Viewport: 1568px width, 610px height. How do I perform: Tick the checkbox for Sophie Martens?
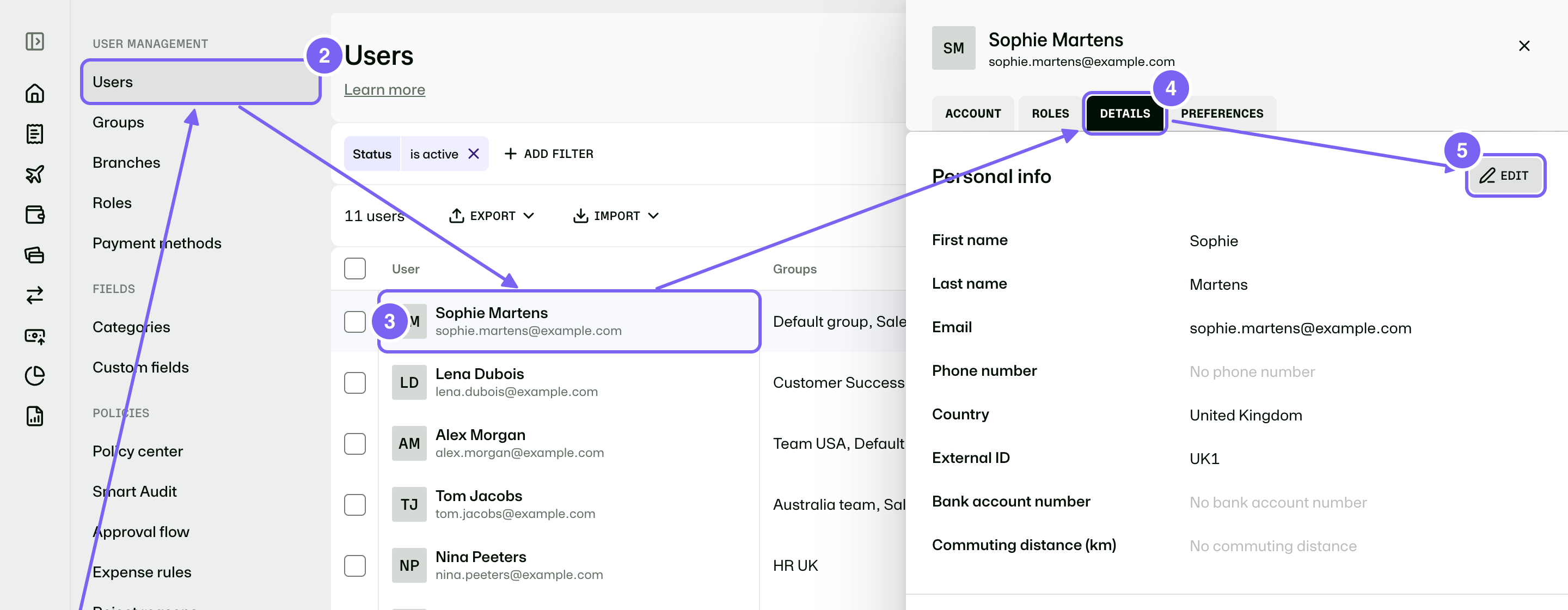(x=355, y=321)
